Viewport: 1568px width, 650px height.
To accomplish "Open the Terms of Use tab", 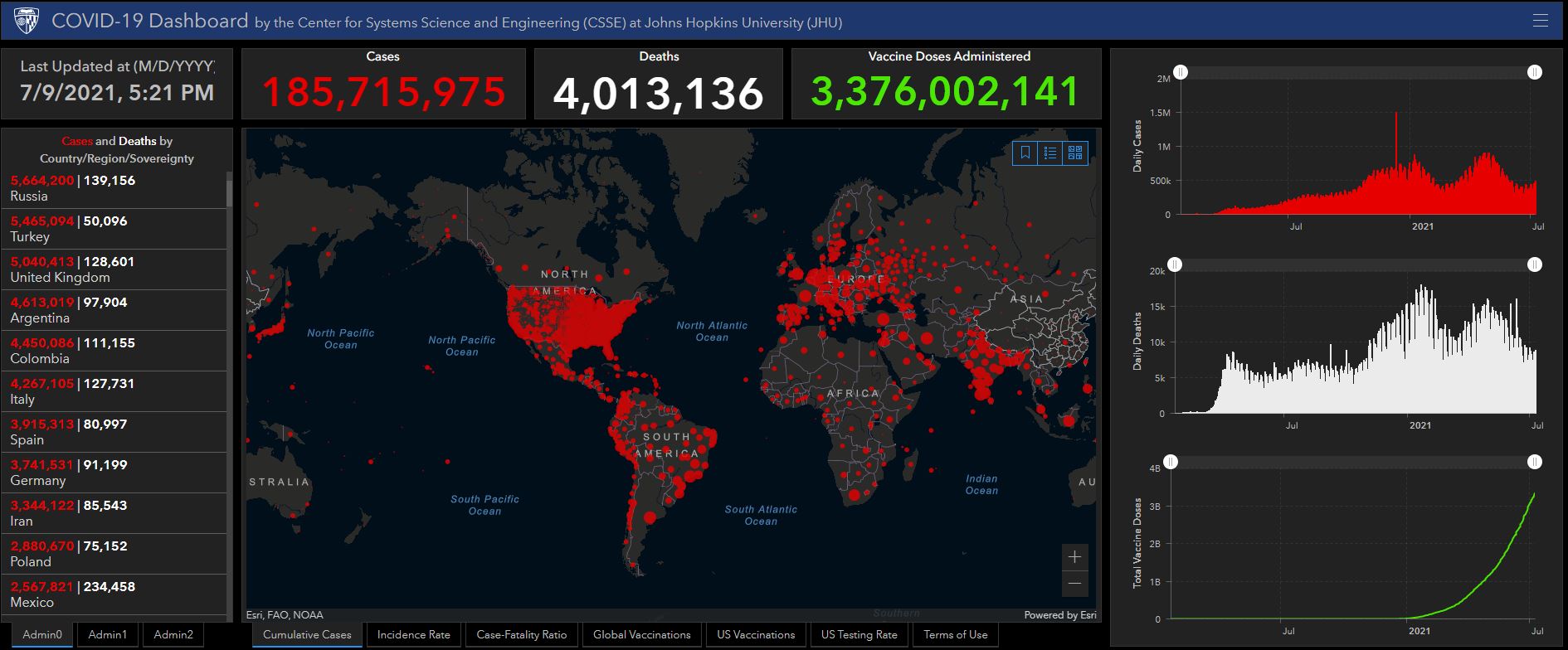I will pyautogui.click(x=955, y=635).
